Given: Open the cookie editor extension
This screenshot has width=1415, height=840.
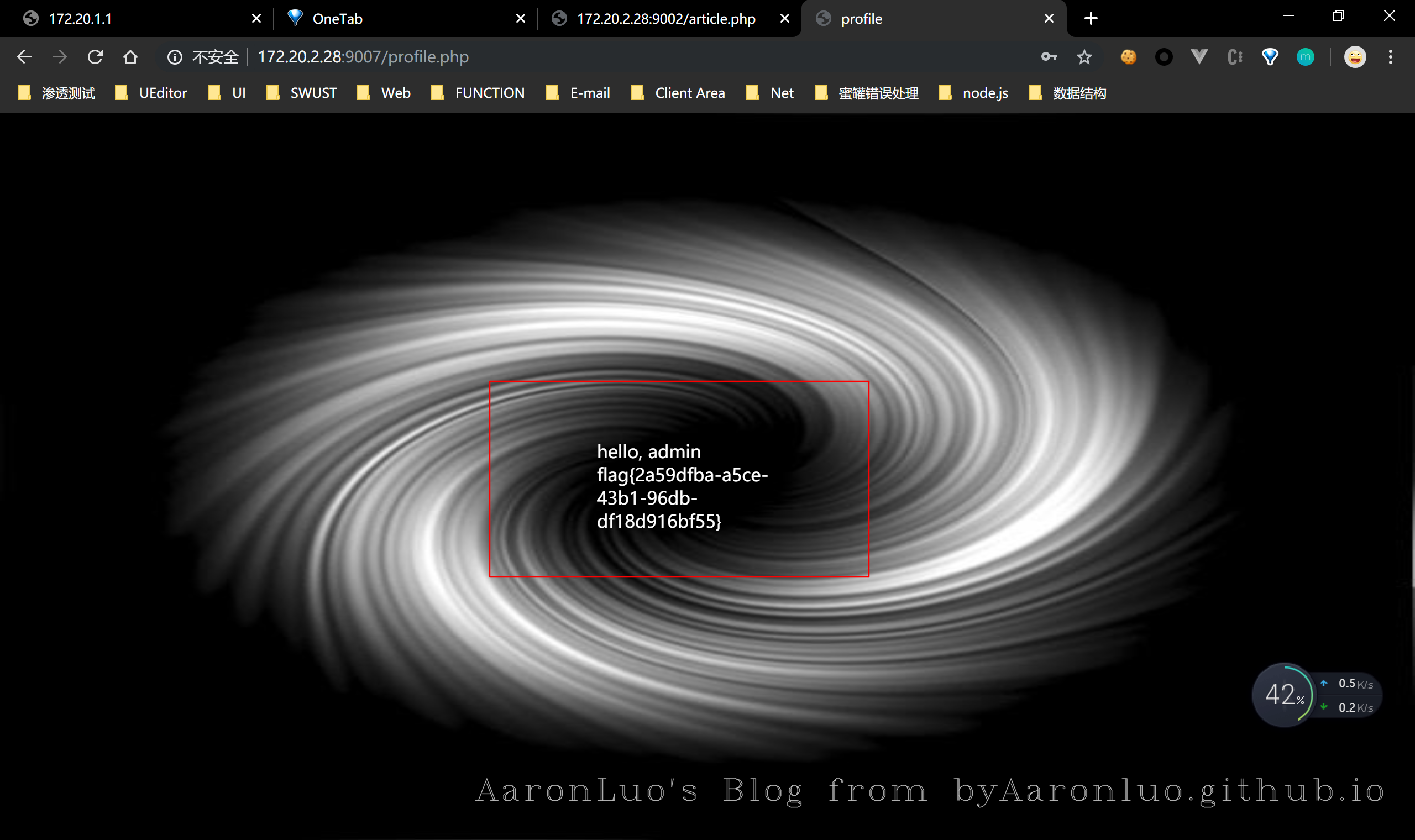Looking at the screenshot, I should click(x=1128, y=56).
